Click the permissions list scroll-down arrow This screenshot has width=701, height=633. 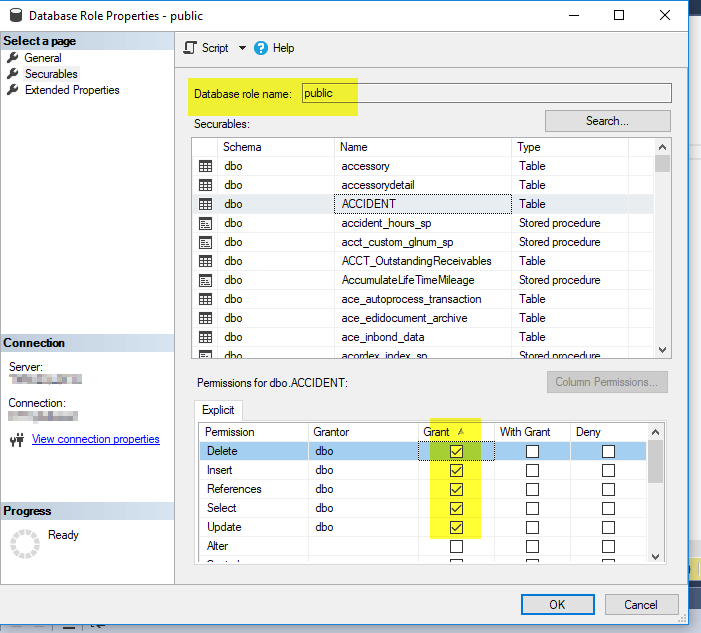(x=655, y=557)
